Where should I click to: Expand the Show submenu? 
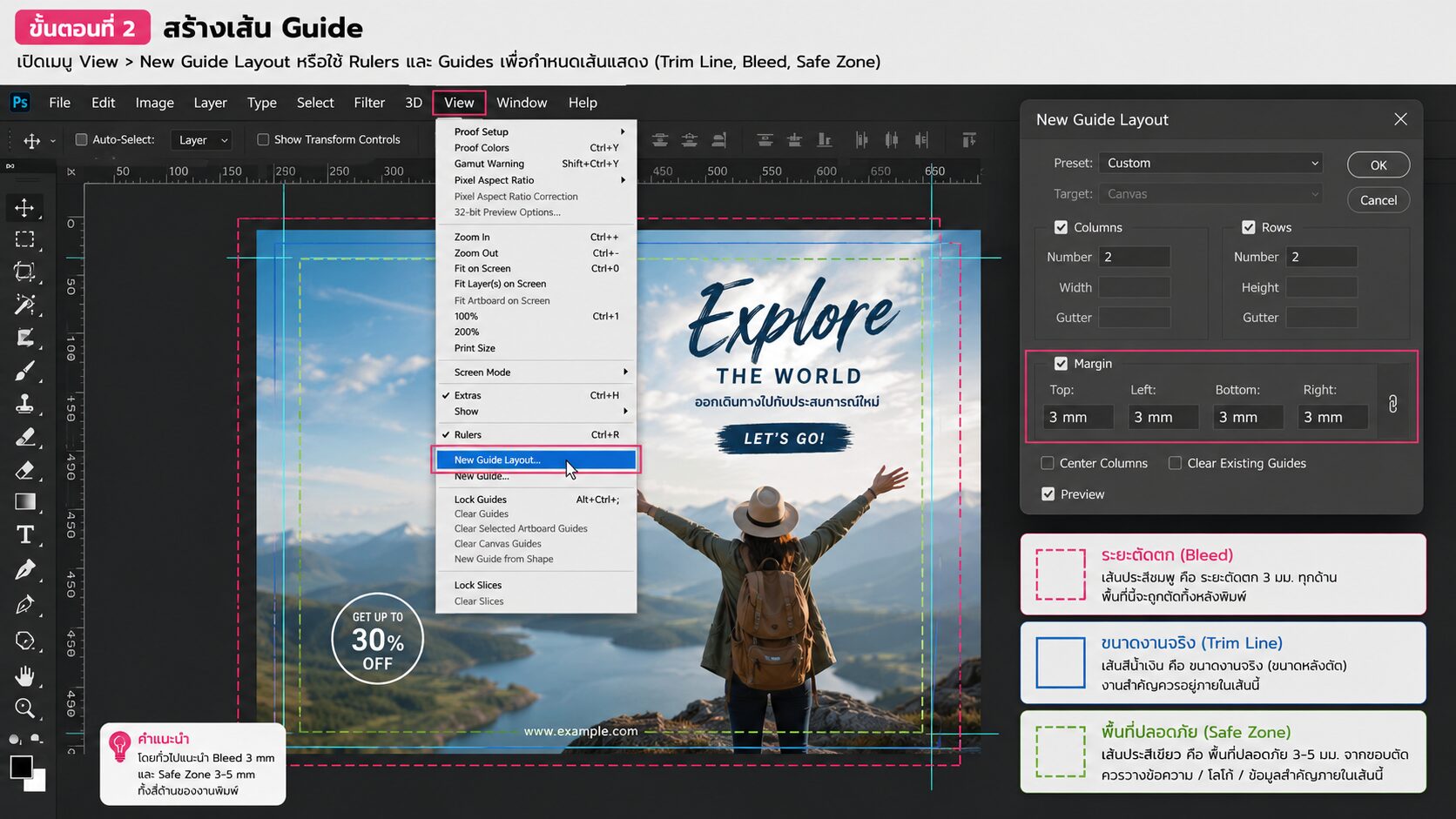pyautogui.click(x=536, y=411)
